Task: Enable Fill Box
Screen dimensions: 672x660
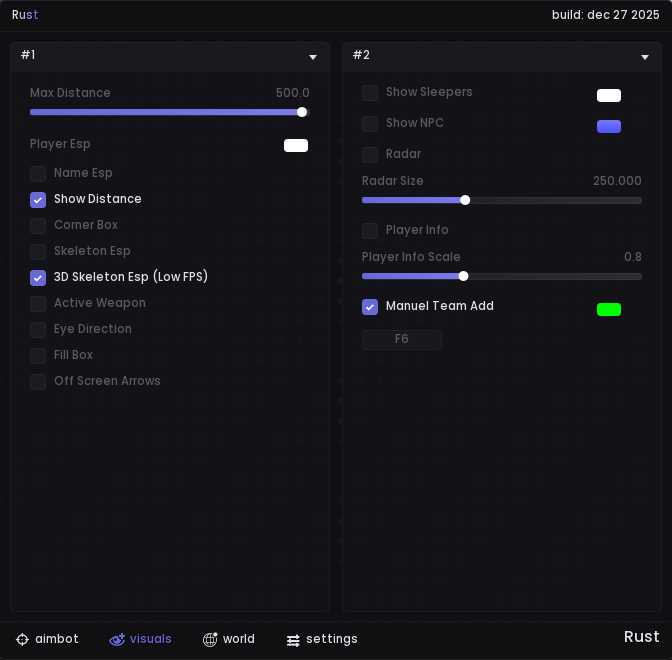Action: [38, 356]
